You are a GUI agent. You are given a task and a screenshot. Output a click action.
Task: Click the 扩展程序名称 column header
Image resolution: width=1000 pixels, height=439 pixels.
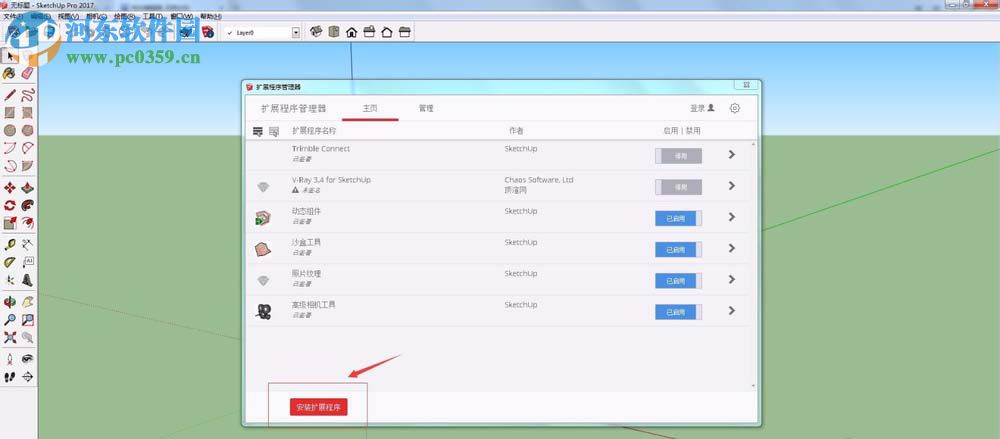tap(314, 131)
